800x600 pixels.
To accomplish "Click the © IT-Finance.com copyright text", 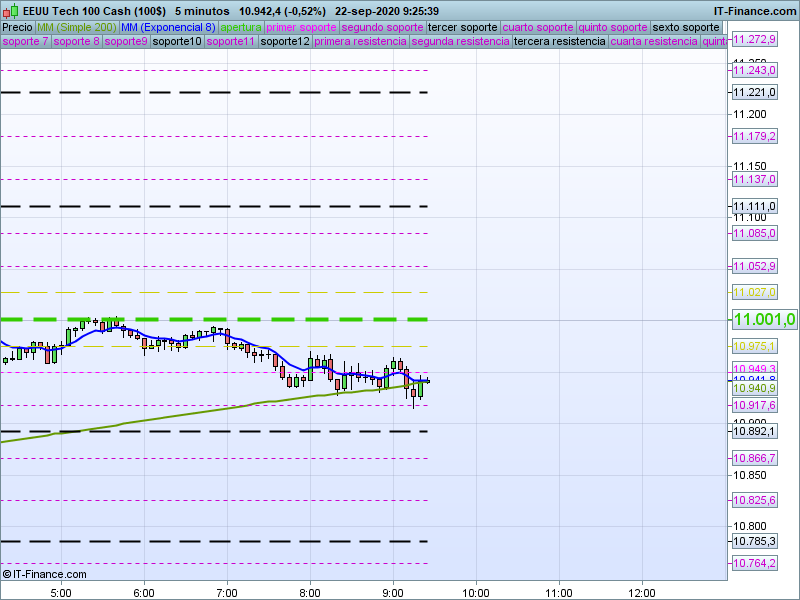I will click(x=45, y=574).
